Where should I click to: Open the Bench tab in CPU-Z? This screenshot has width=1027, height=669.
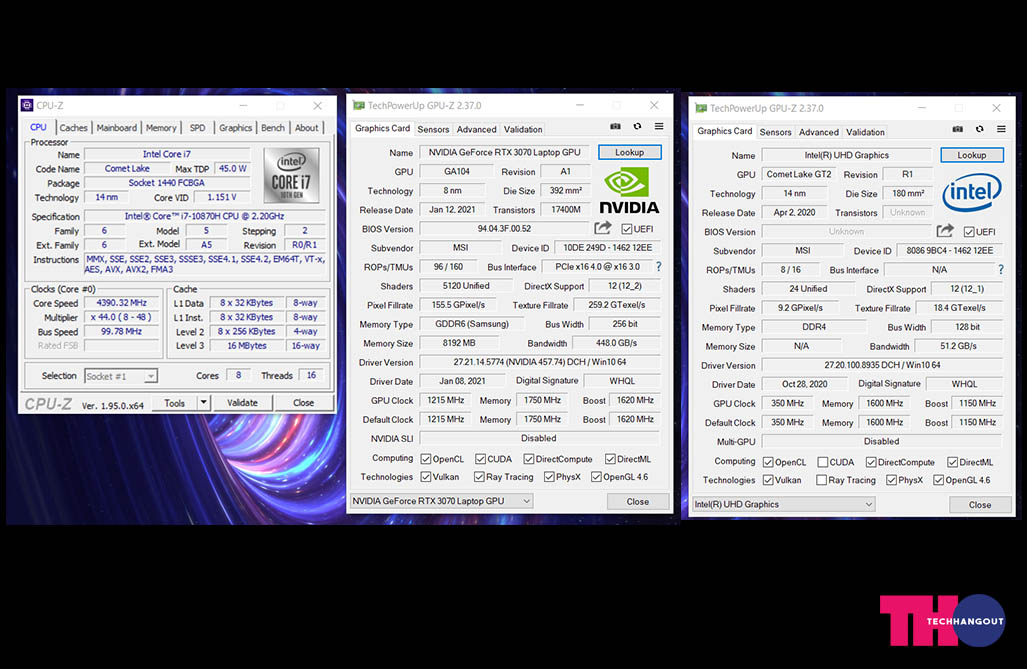tap(272, 128)
